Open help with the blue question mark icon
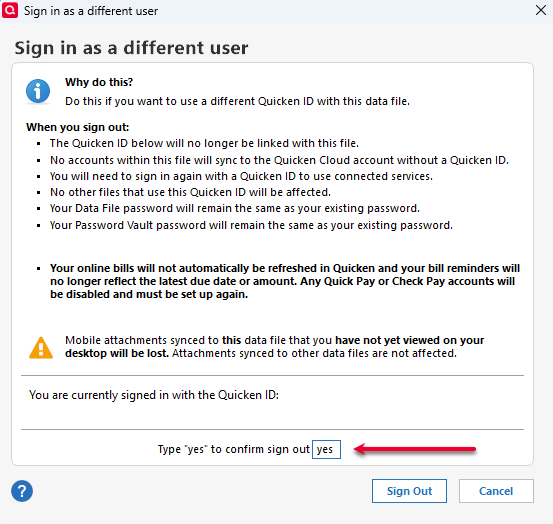 (22, 491)
